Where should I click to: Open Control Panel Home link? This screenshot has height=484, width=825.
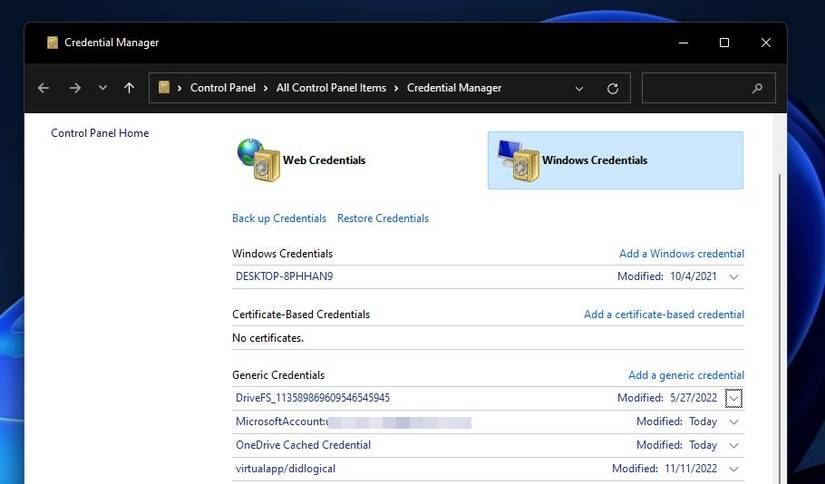coord(100,133)
